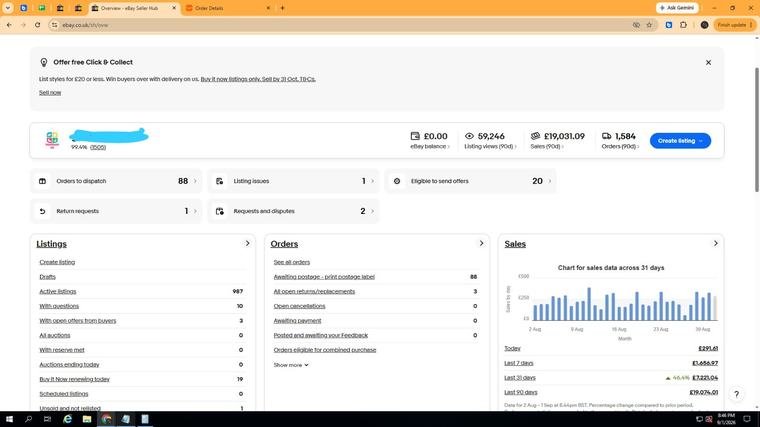Open File Explorer from the taskbar
Screen dimensions: 760x427
tap(87, 419)
